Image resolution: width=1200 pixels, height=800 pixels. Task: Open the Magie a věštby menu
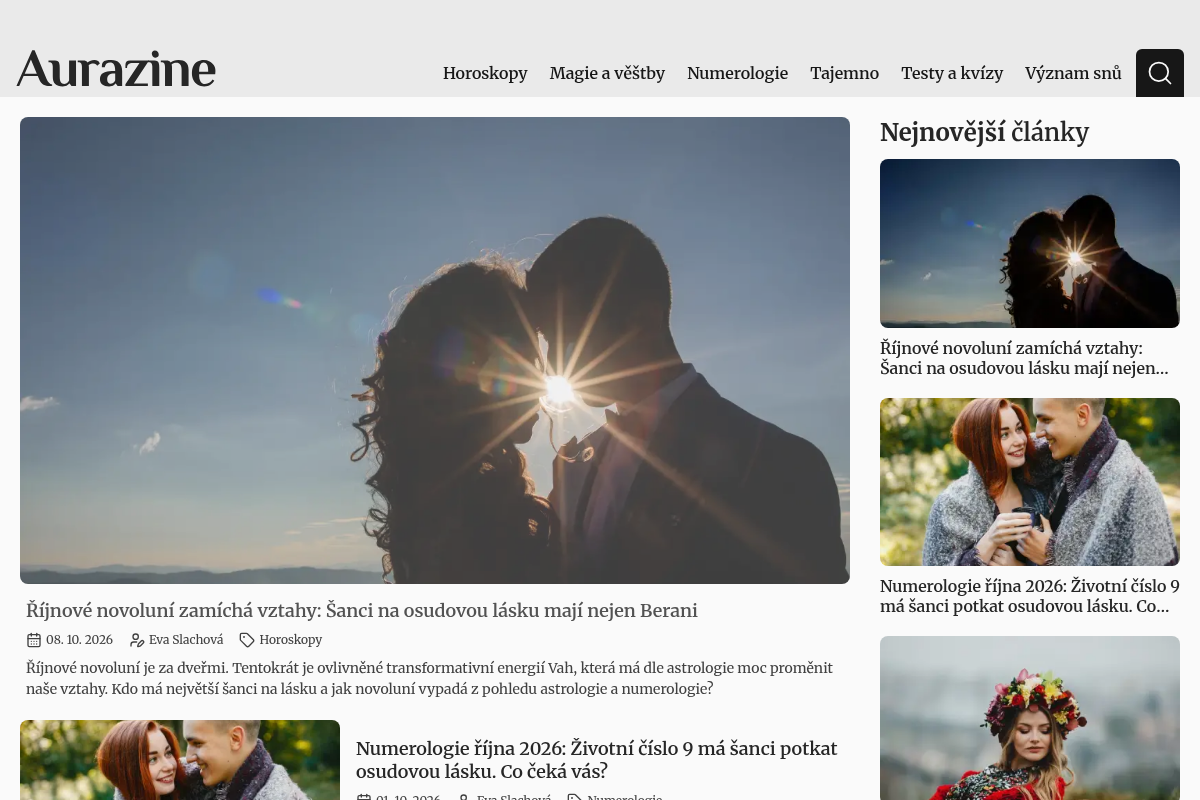607,73
